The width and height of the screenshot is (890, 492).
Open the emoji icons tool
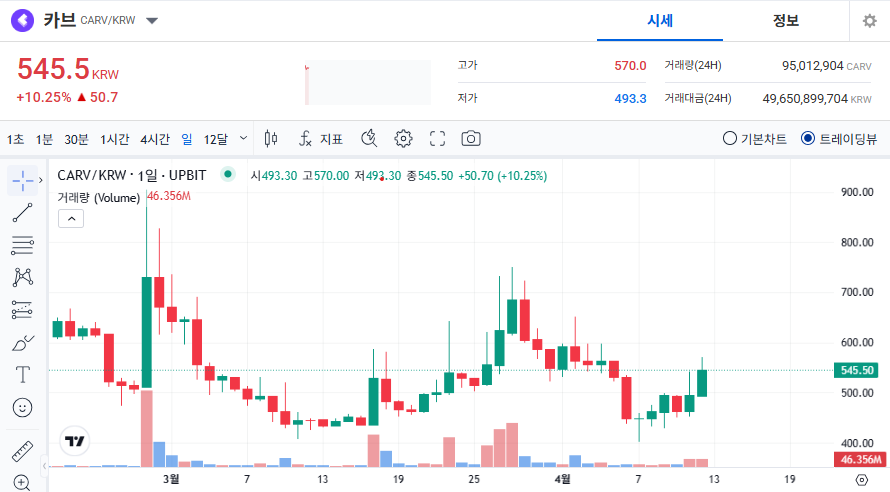tap(22, 407)
